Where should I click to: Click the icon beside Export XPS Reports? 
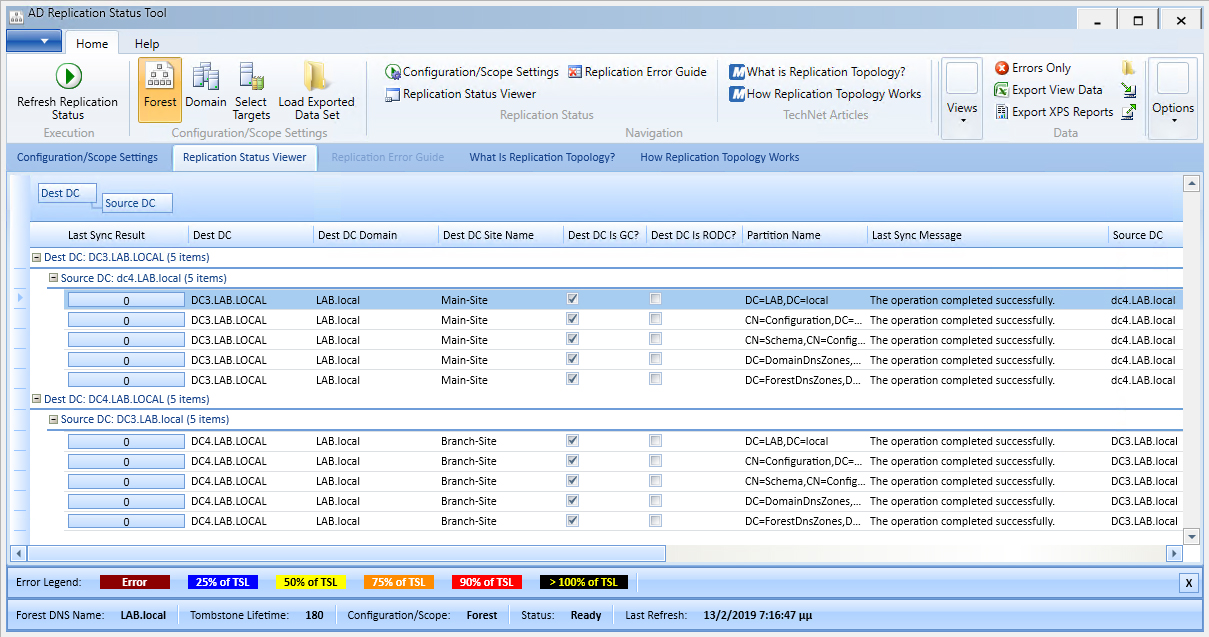point(1128,112)
